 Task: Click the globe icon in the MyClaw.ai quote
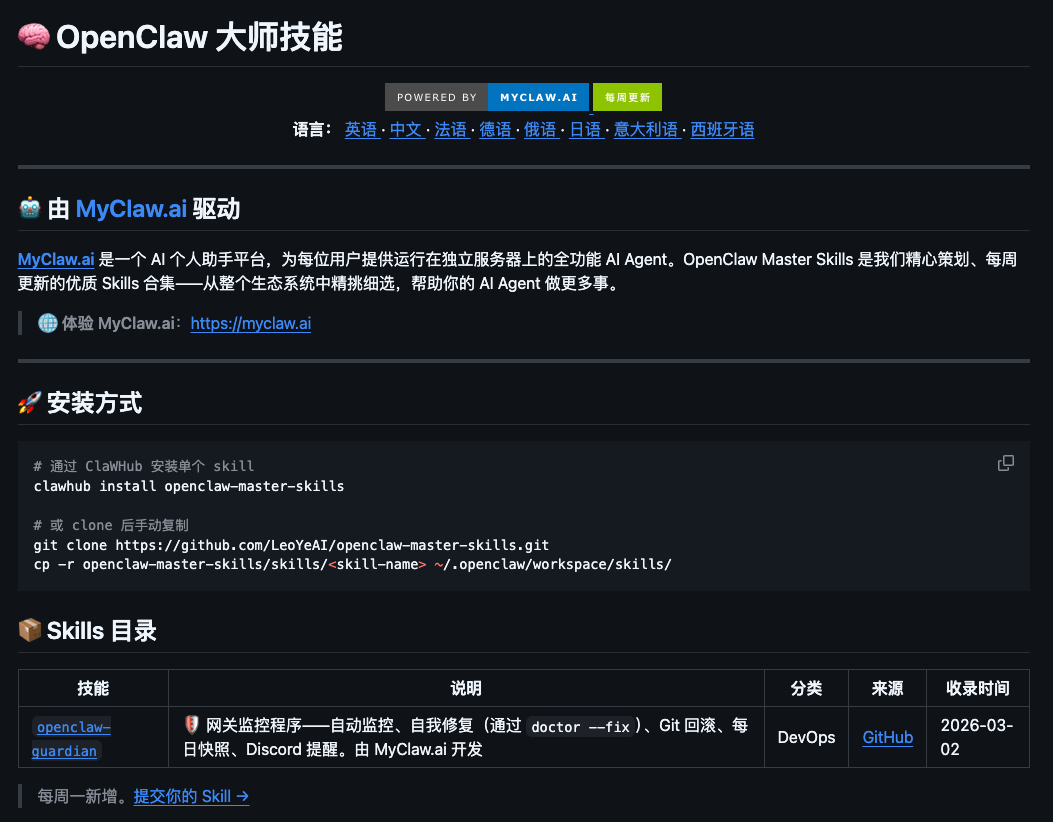(x=49, y=322)
